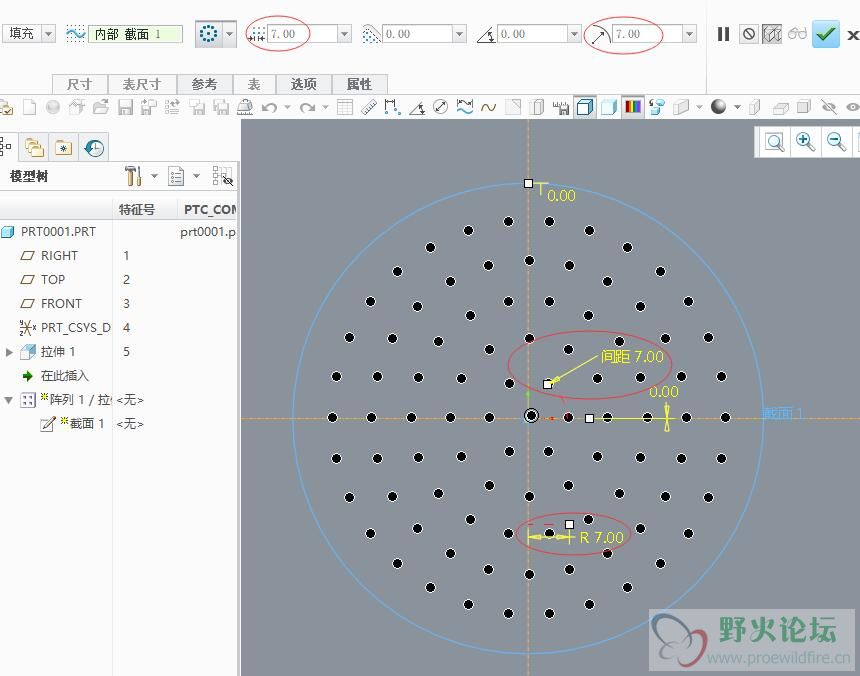Click the circular fill grid template icon
This screenshot has height=676, width=860.
(x=208, y=34)
